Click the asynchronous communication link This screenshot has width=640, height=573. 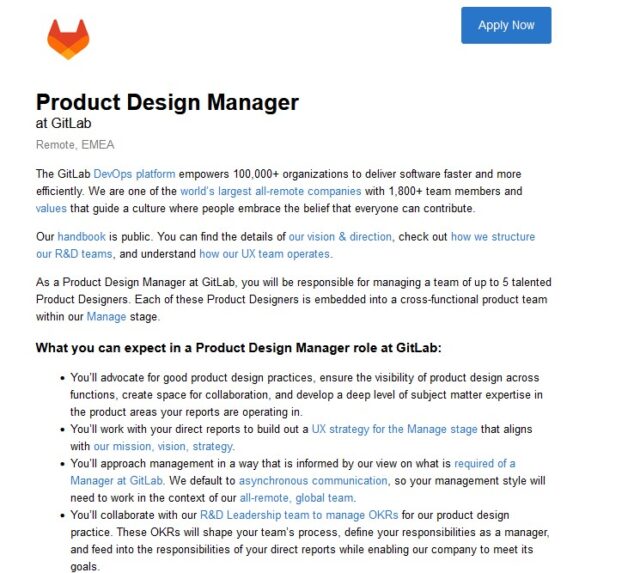(313, 481)
